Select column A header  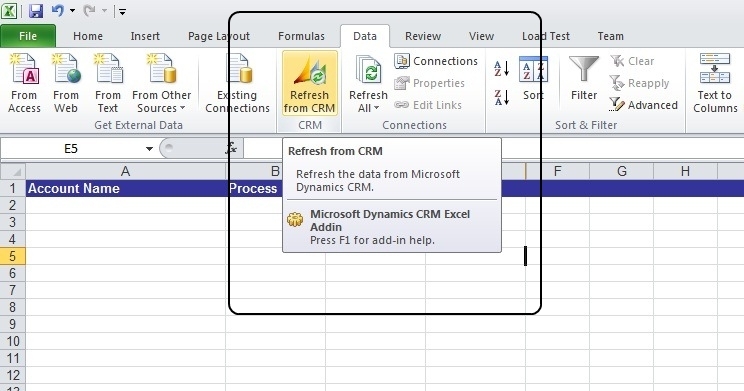[125, 171]
